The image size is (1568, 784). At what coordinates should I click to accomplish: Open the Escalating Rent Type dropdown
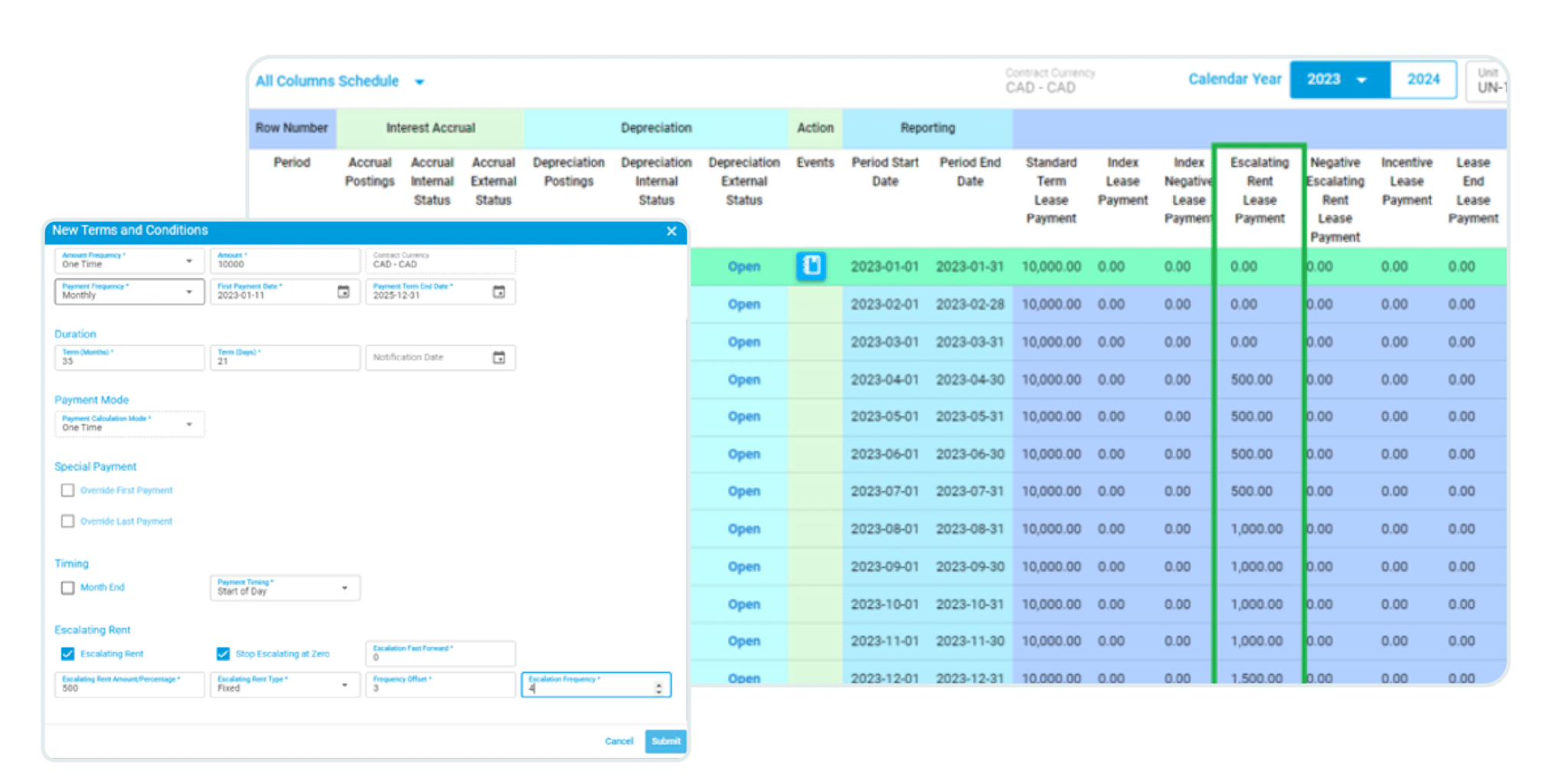pos(346,684)
